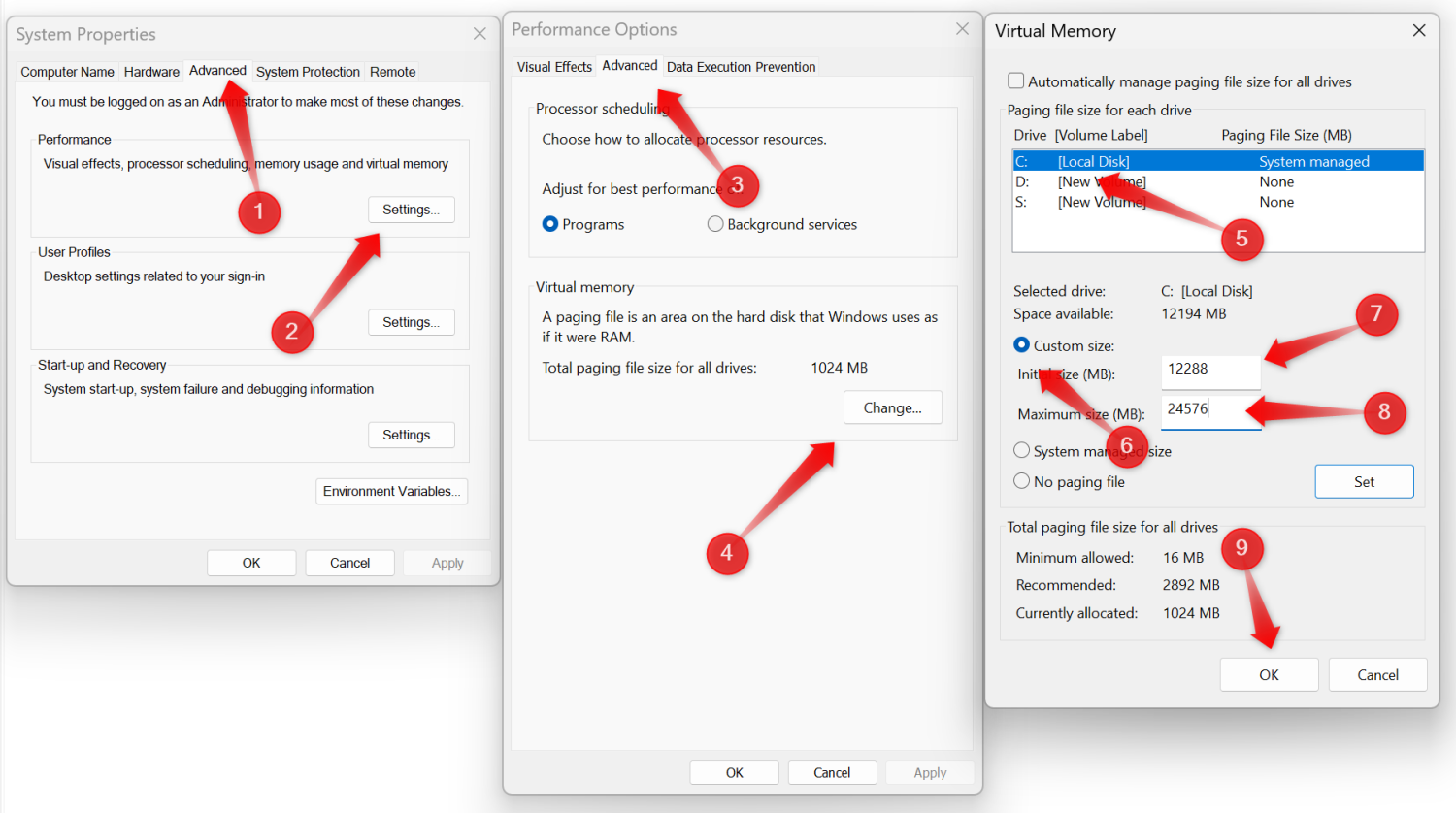
Task: Click the Performance Settings button
Action: 411,210
